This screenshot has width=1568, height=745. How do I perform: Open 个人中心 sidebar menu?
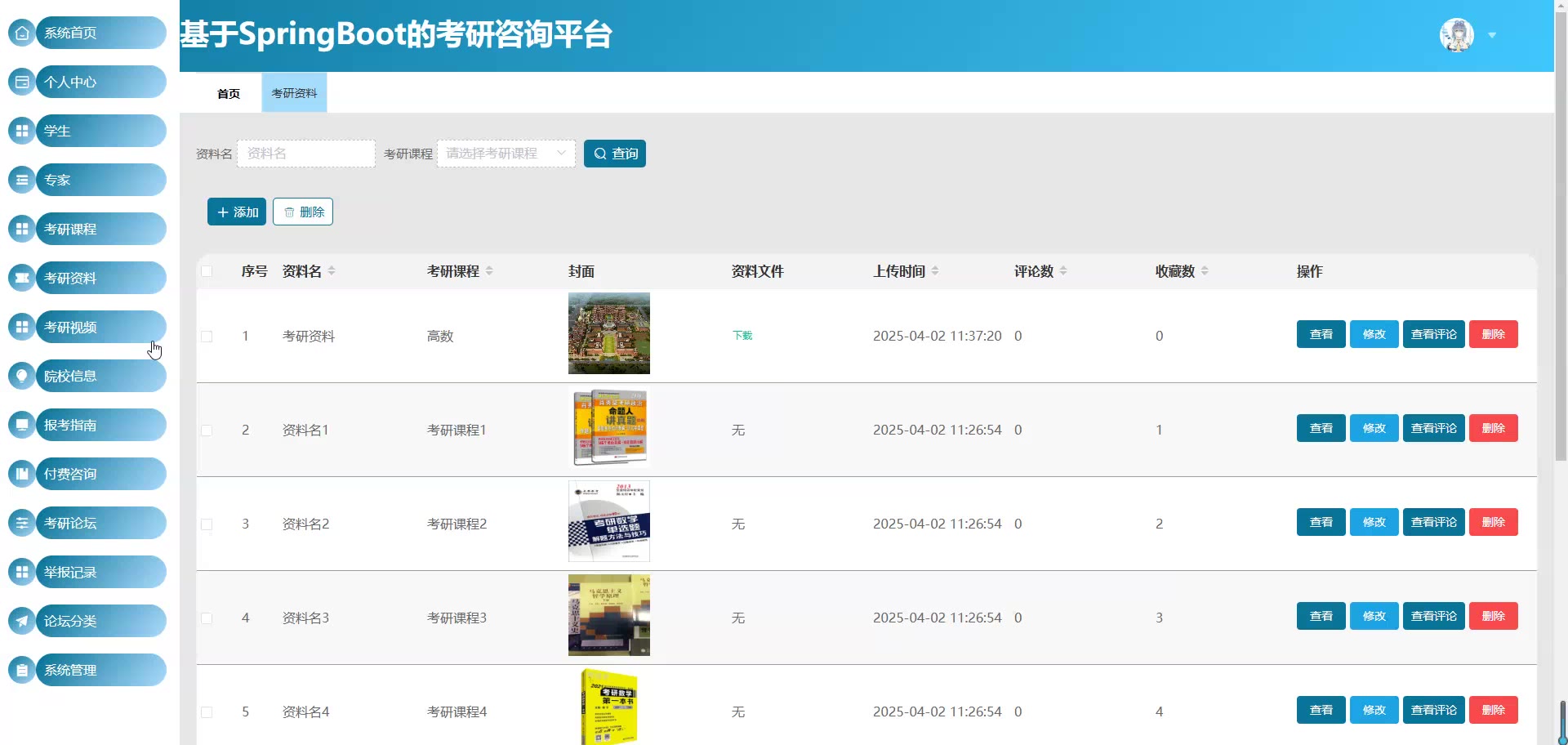pos(101,82)
